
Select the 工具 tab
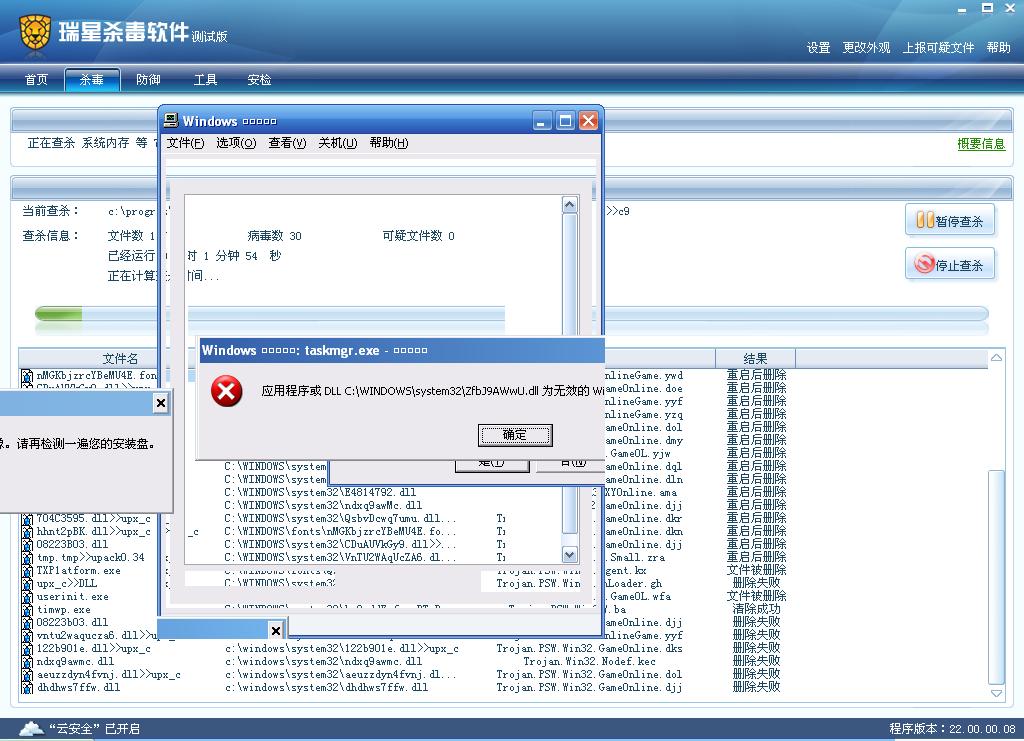205,80
